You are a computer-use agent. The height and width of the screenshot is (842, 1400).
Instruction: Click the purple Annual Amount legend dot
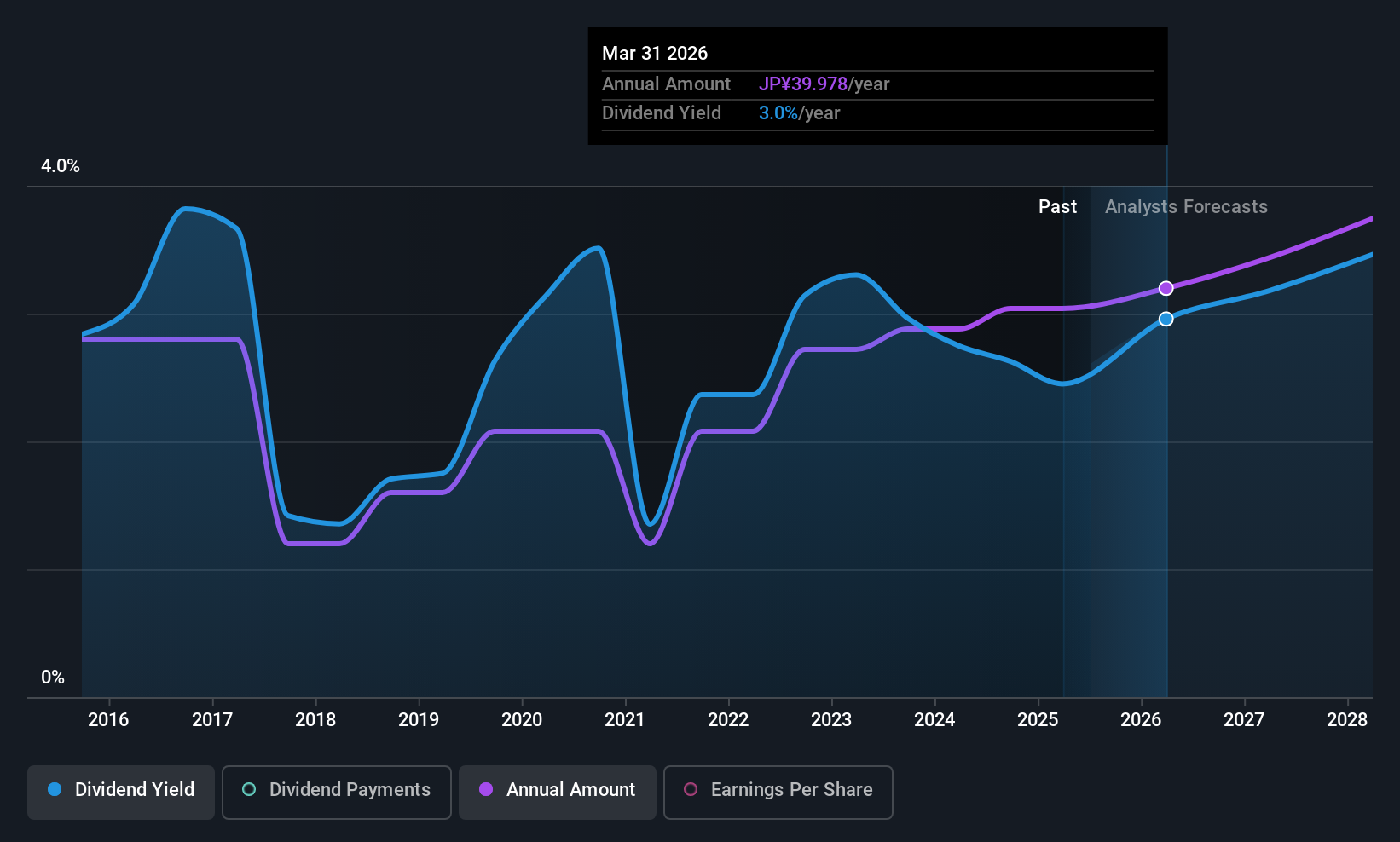pyautogui.click(x=486, y=789)
